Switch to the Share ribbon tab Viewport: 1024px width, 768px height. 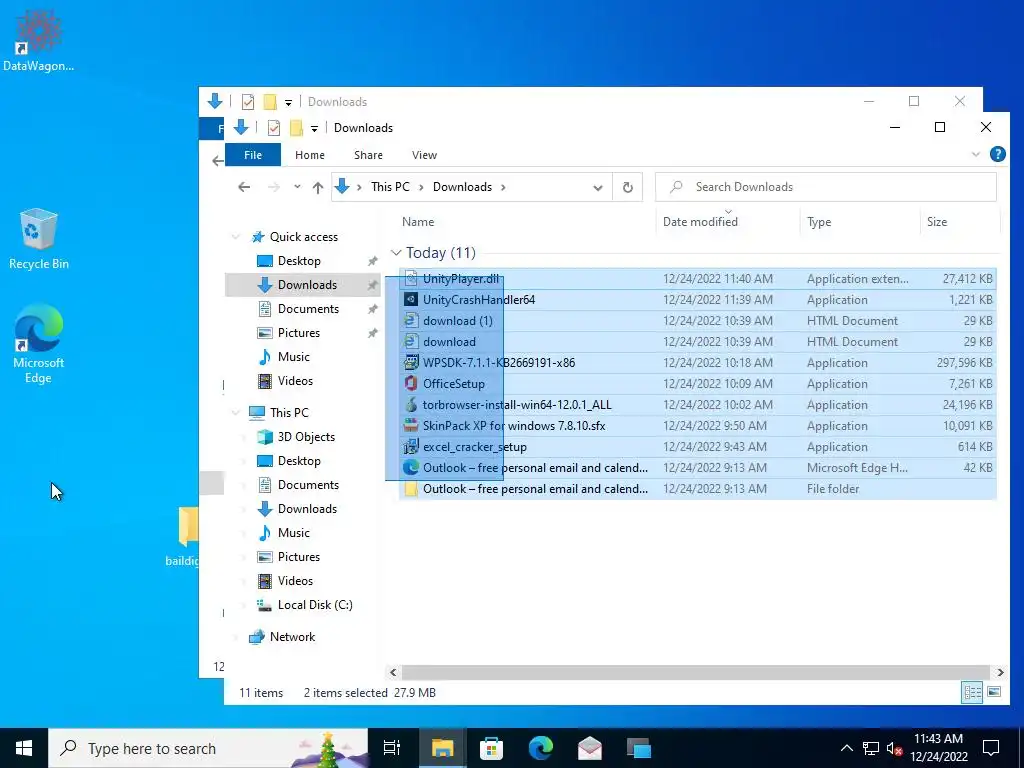[368, 155]
